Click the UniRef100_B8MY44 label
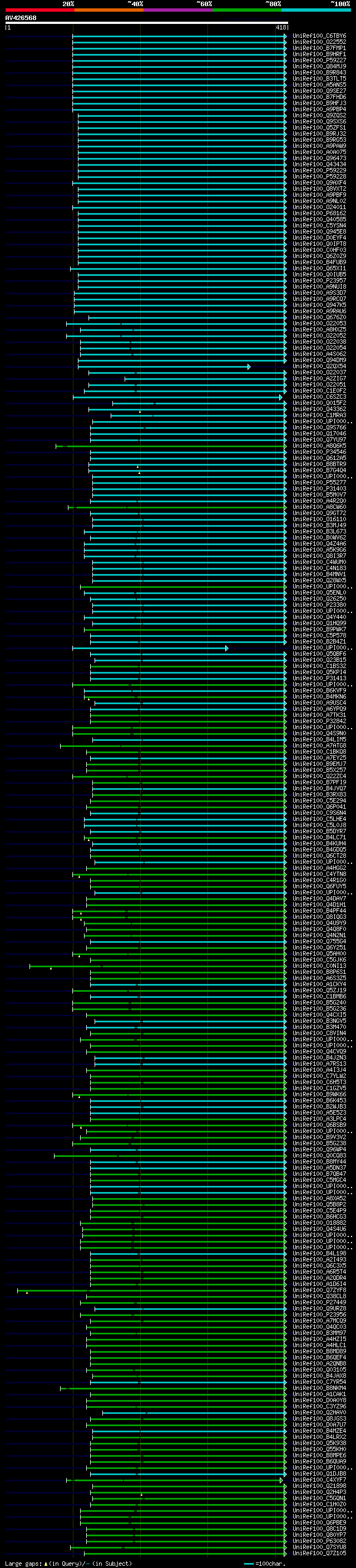The height and width of the screenshot is (1568, 356). tap(319, 1161)
